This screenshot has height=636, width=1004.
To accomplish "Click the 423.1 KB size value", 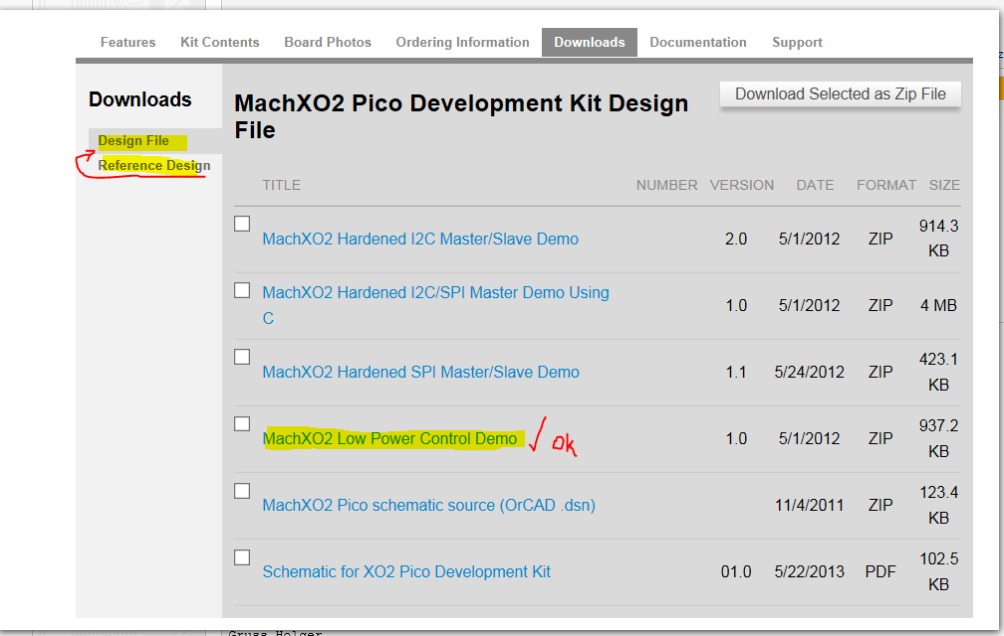I will tap(939, 372).
